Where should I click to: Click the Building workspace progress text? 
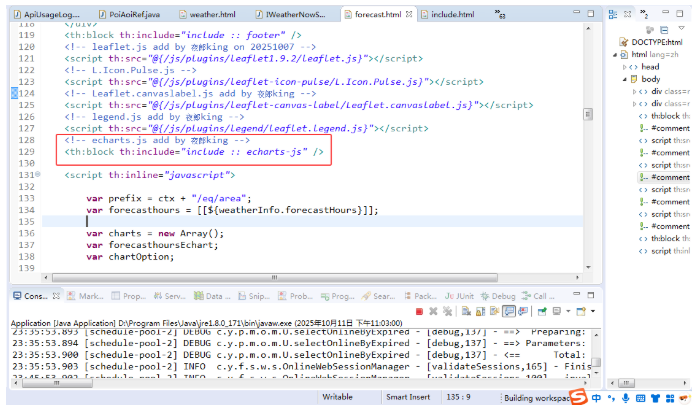(536, 398)
